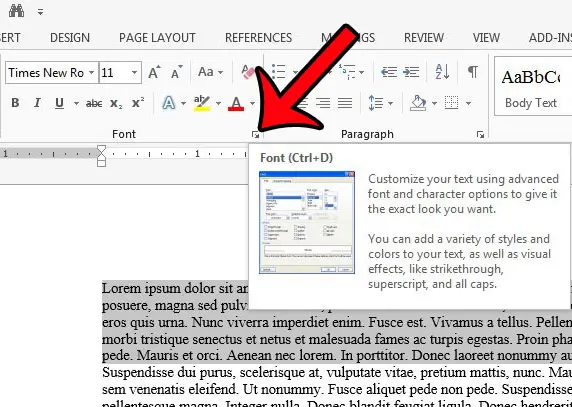Image resolution: width=572 pixels, height=407 pixels.
Task: Expand the Shading dropdown arrow
Action: click(434, 104)
